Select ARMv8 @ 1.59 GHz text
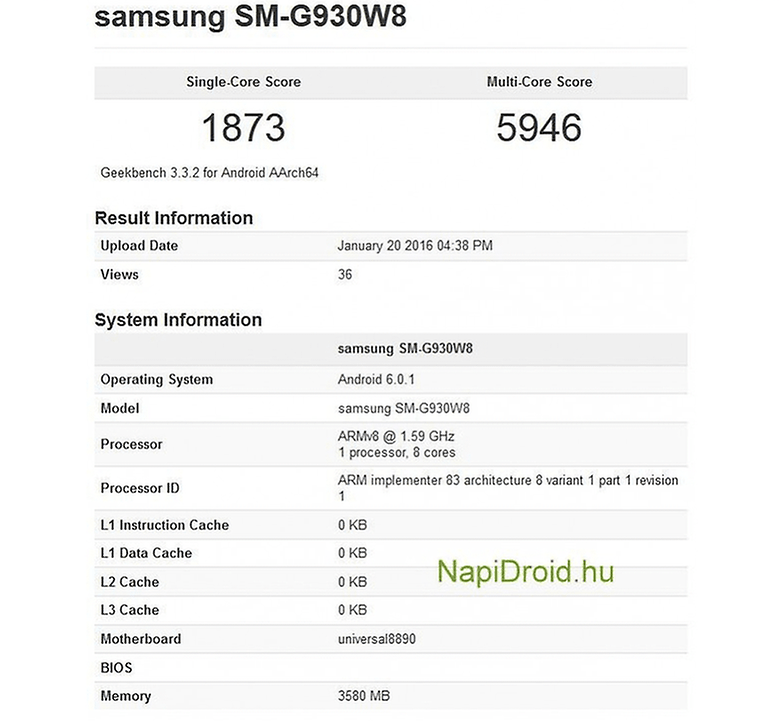Image resolution: width=782 pixels, height=725 pixels. pyautogui.click(x=396, y=437)
